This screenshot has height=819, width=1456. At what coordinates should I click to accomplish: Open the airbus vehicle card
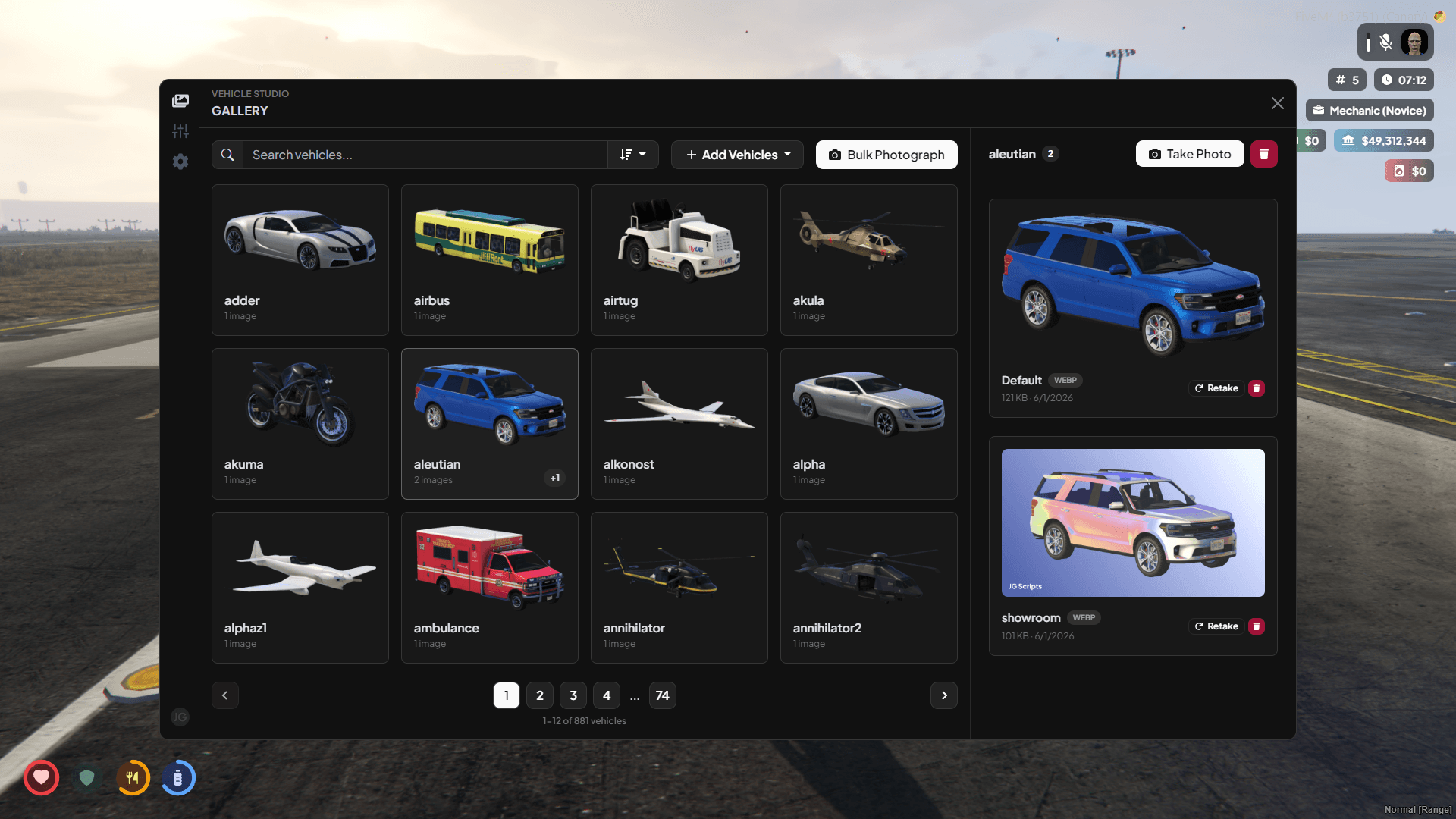[x=490, y=260]
